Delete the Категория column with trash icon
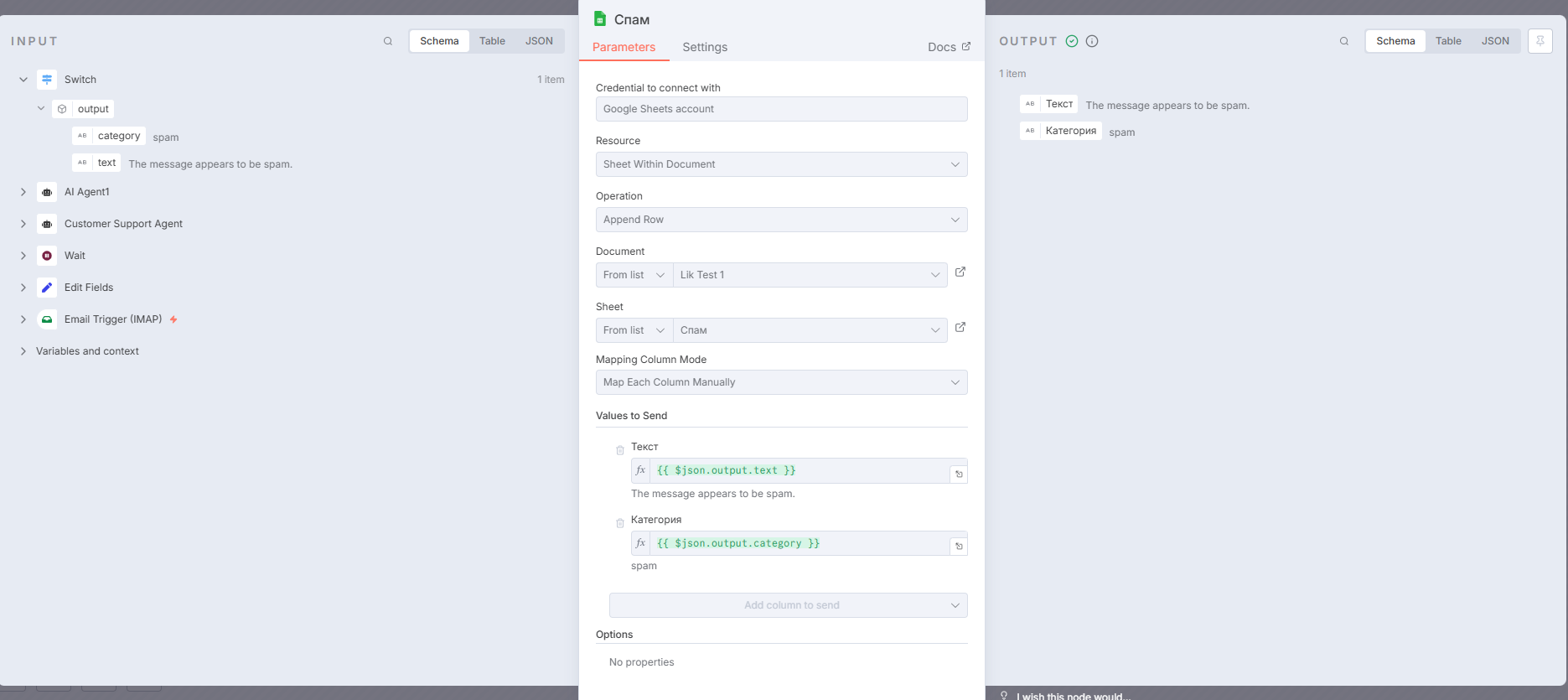 pyautogui.click(x=620, y=523)
